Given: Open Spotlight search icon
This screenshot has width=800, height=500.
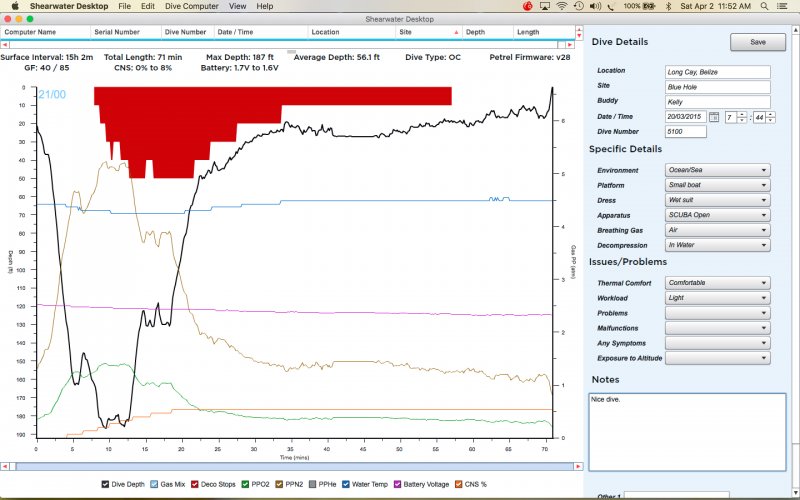Looking at the screenshot, I should tap(764, 6).
